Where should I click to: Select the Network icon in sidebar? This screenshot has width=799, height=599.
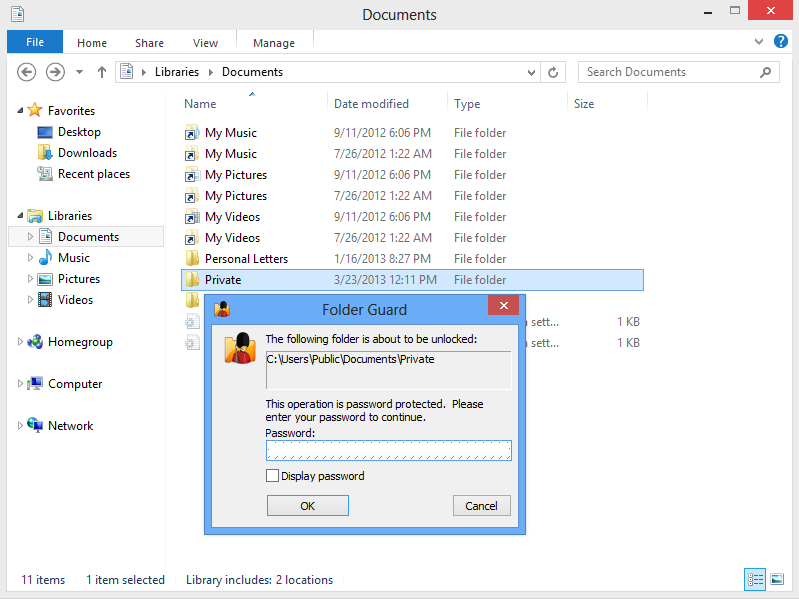(x=35, y=425)
